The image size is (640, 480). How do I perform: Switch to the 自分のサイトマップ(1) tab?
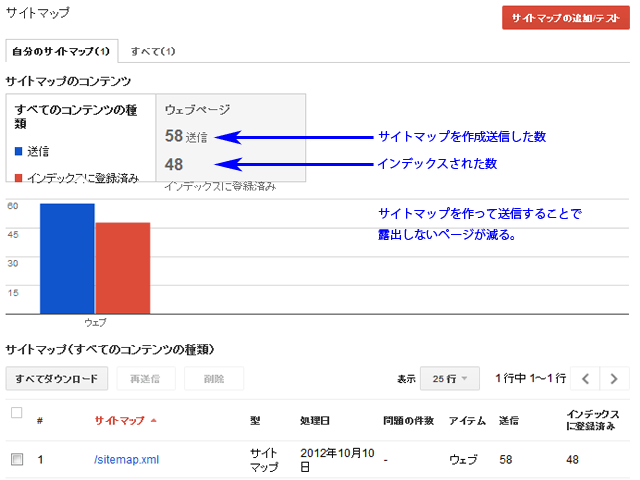(x=62, y=51)
